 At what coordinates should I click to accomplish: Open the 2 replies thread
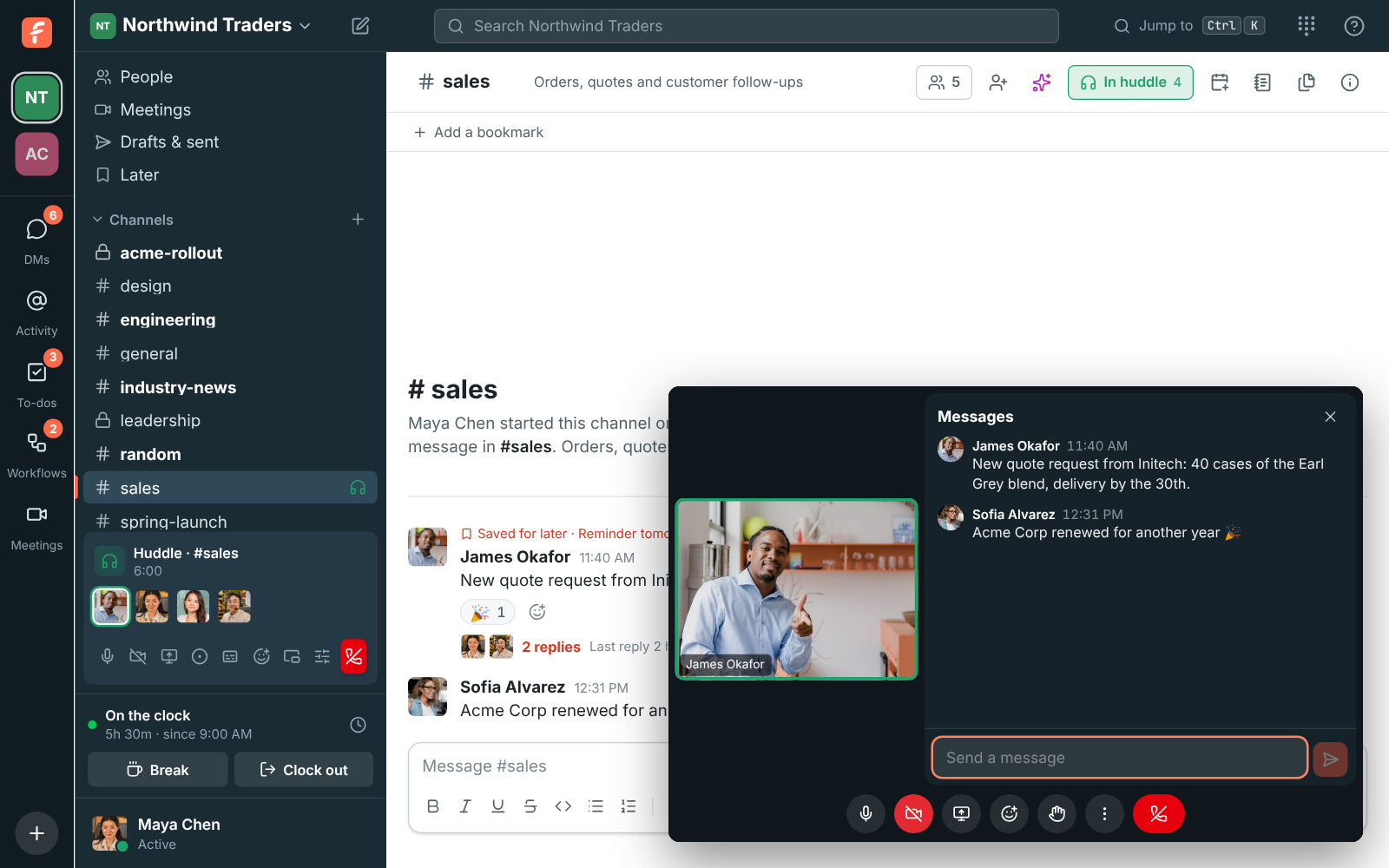pos(550,647)
